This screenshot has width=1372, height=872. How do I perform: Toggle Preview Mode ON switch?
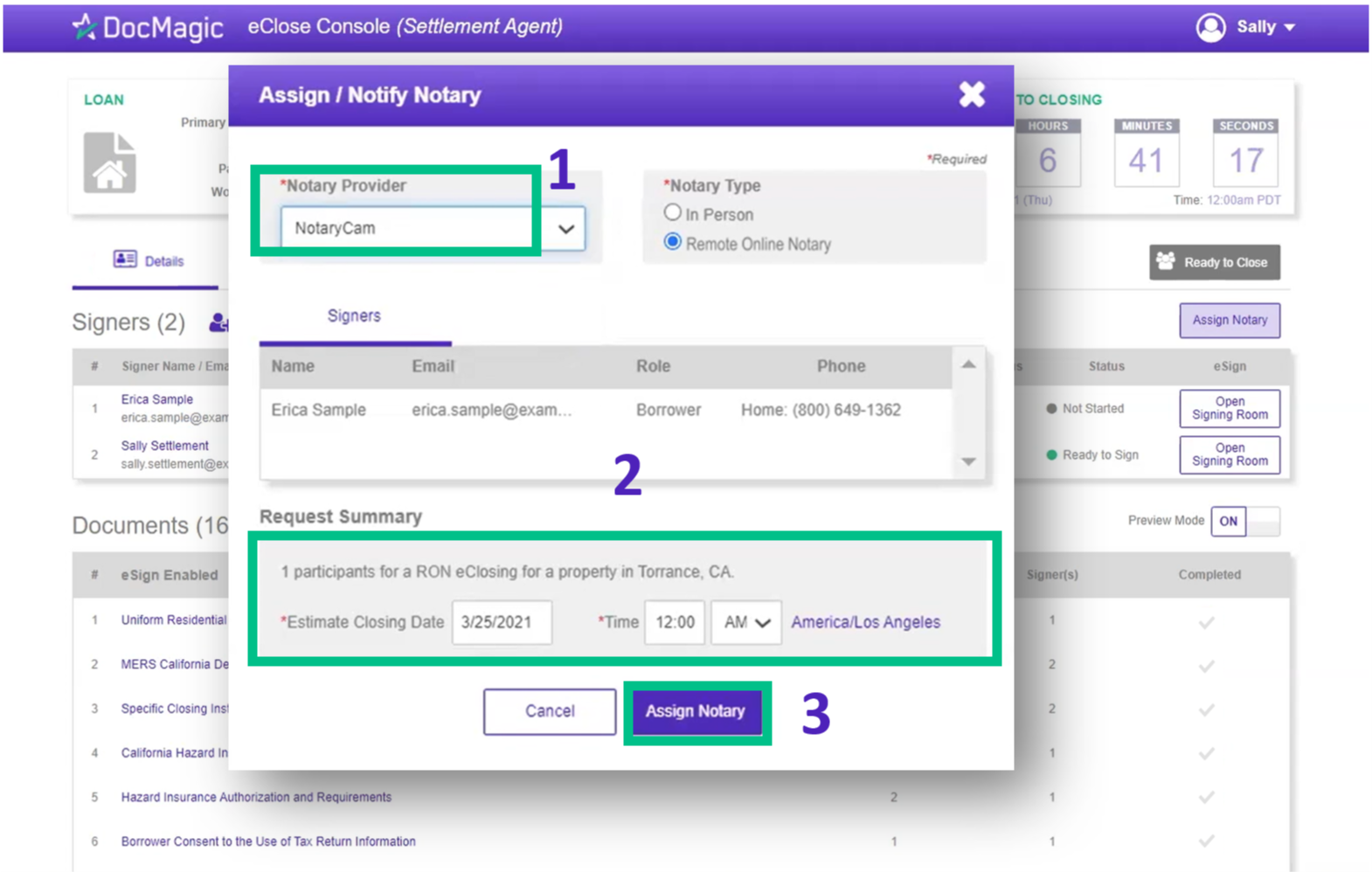pyautogui.click(x=1244, y=521)
